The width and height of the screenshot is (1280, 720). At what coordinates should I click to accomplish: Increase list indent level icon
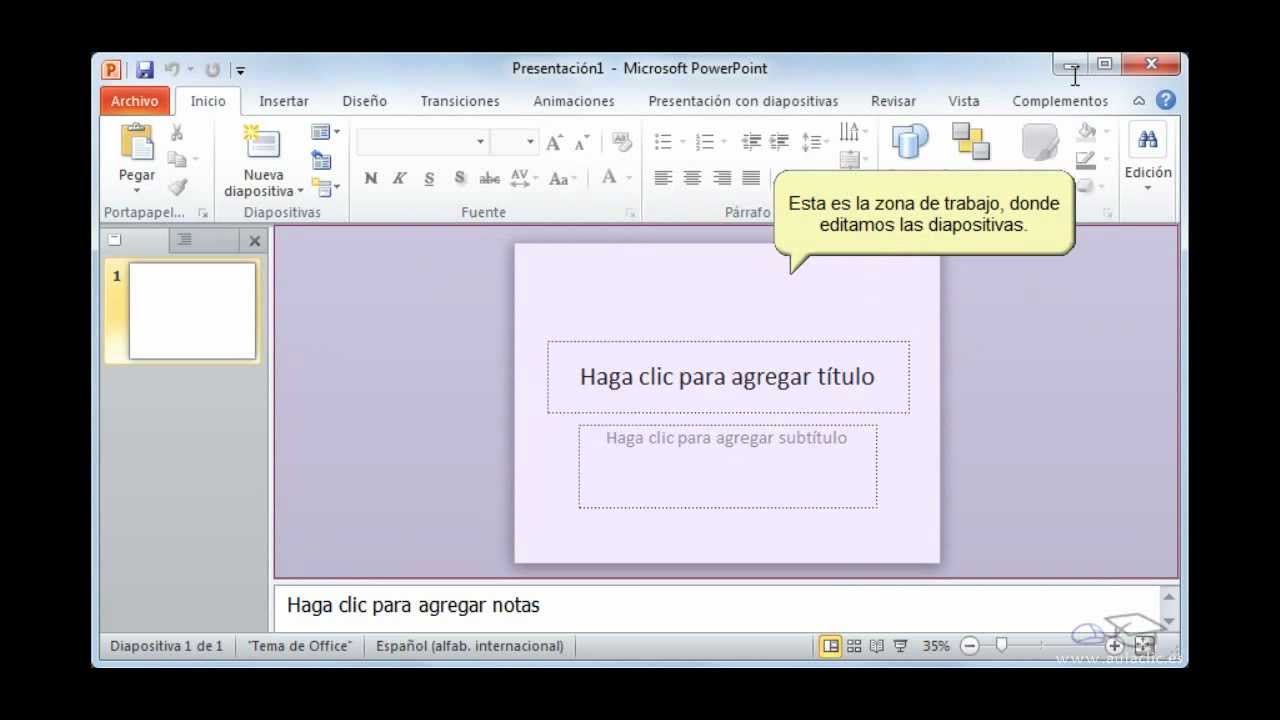coord(779,142)
